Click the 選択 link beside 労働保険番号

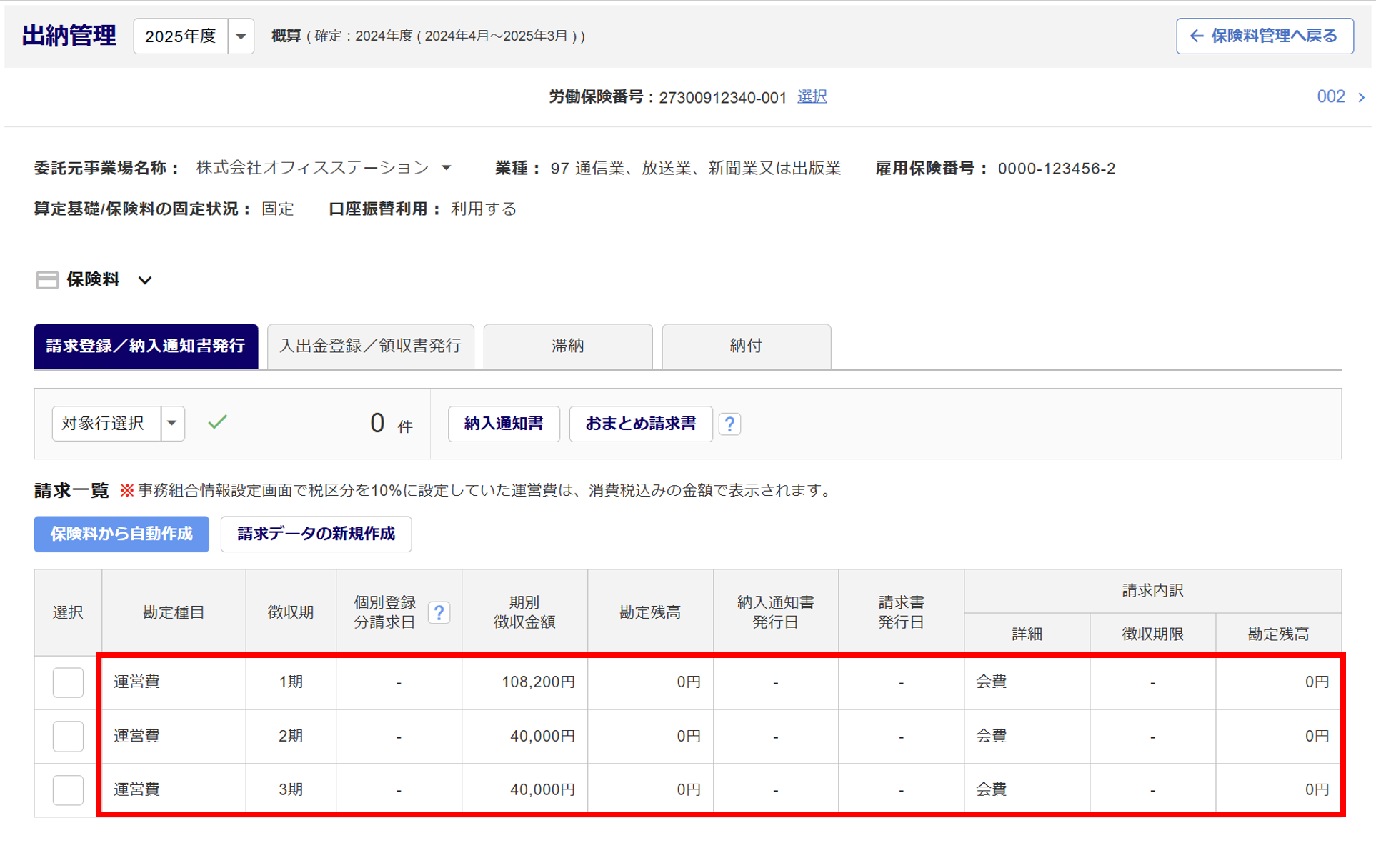pos(812,96)
